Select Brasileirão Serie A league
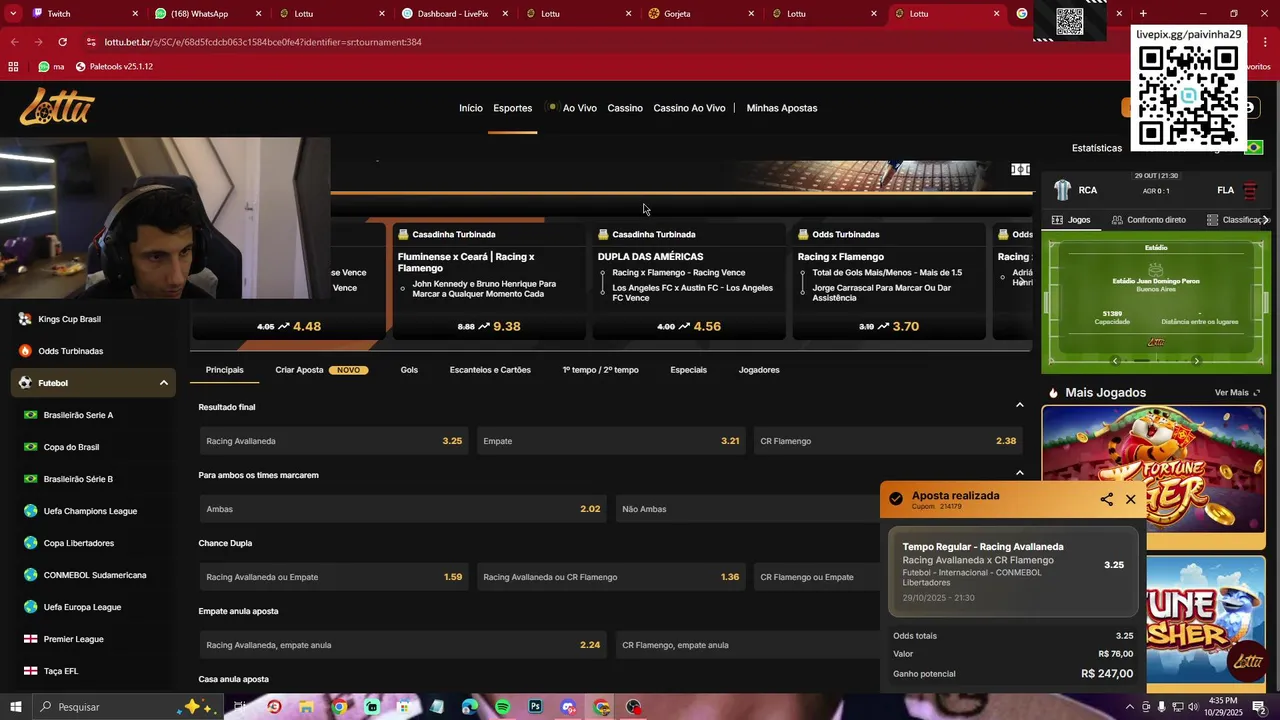Screen dimensions: 1280x720 pos(78,415)
